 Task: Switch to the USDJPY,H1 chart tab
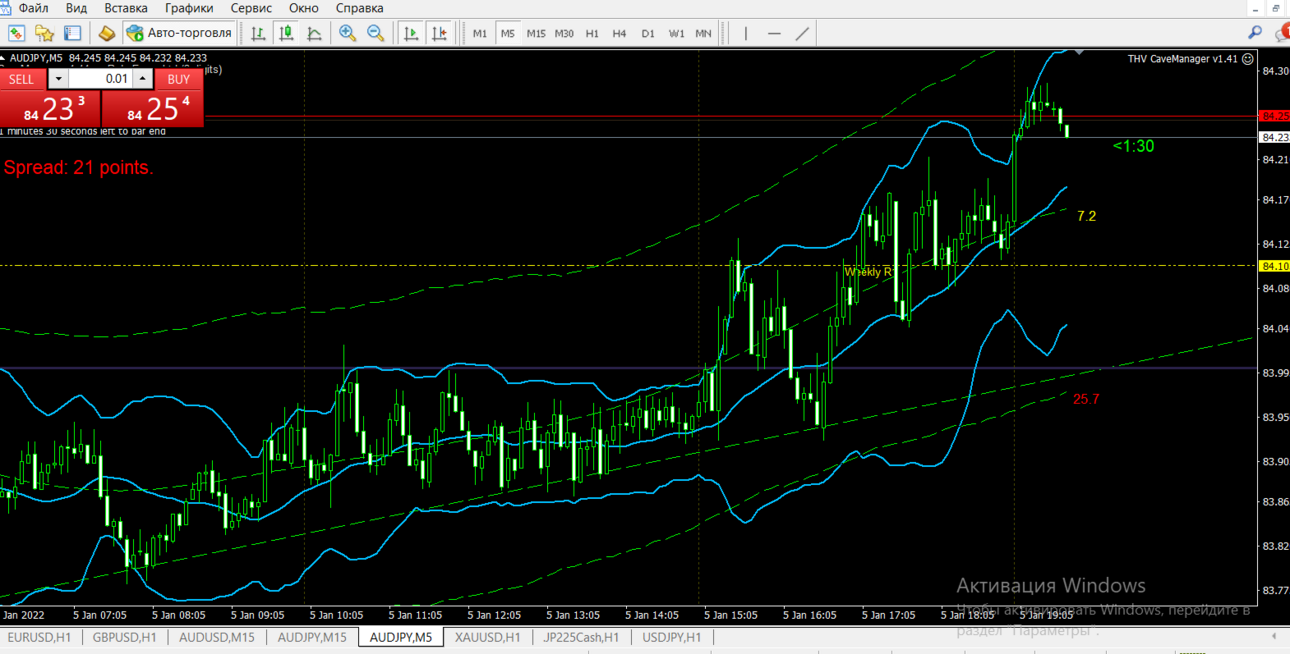pyautogui.click(x=671, y=637)
